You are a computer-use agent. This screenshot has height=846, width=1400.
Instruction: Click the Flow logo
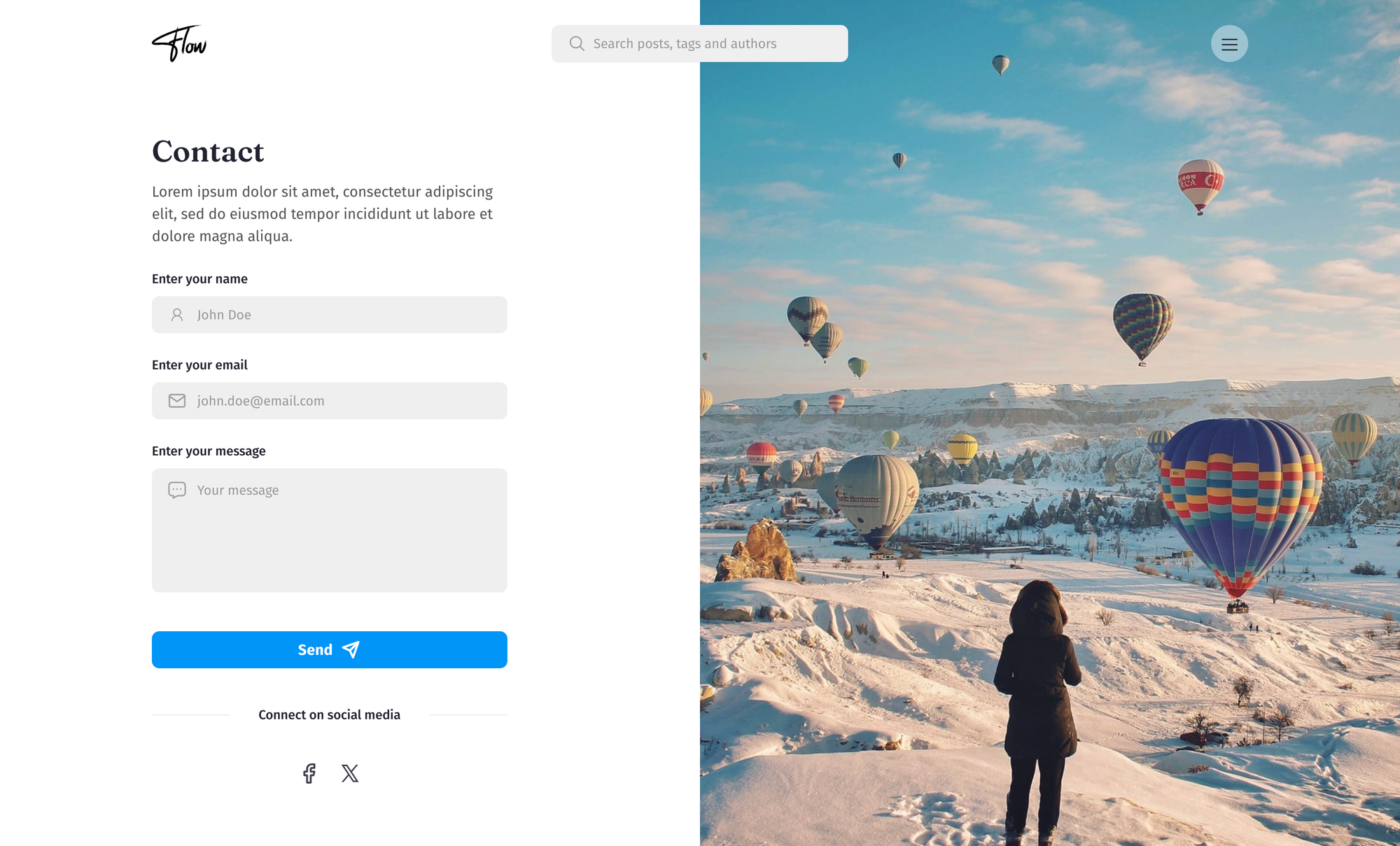click(x=179, y=43)
